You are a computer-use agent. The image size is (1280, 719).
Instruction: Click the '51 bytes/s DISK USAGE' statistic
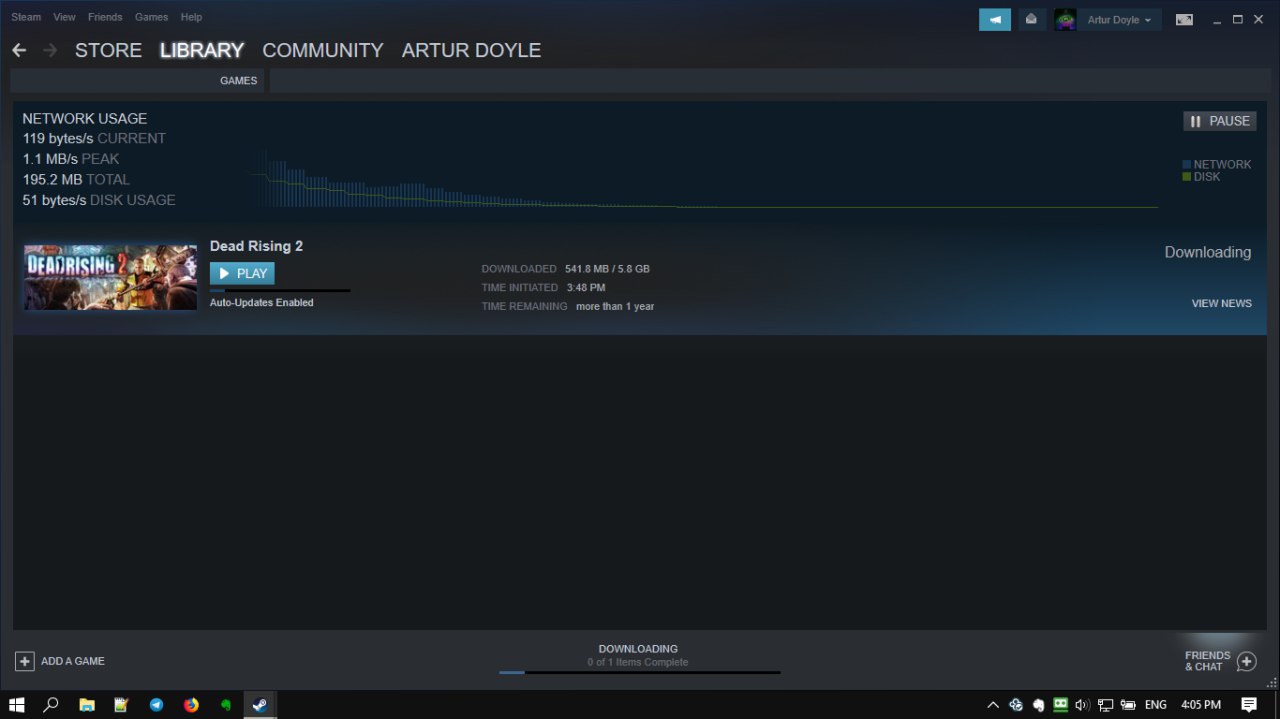click(99, 200)
